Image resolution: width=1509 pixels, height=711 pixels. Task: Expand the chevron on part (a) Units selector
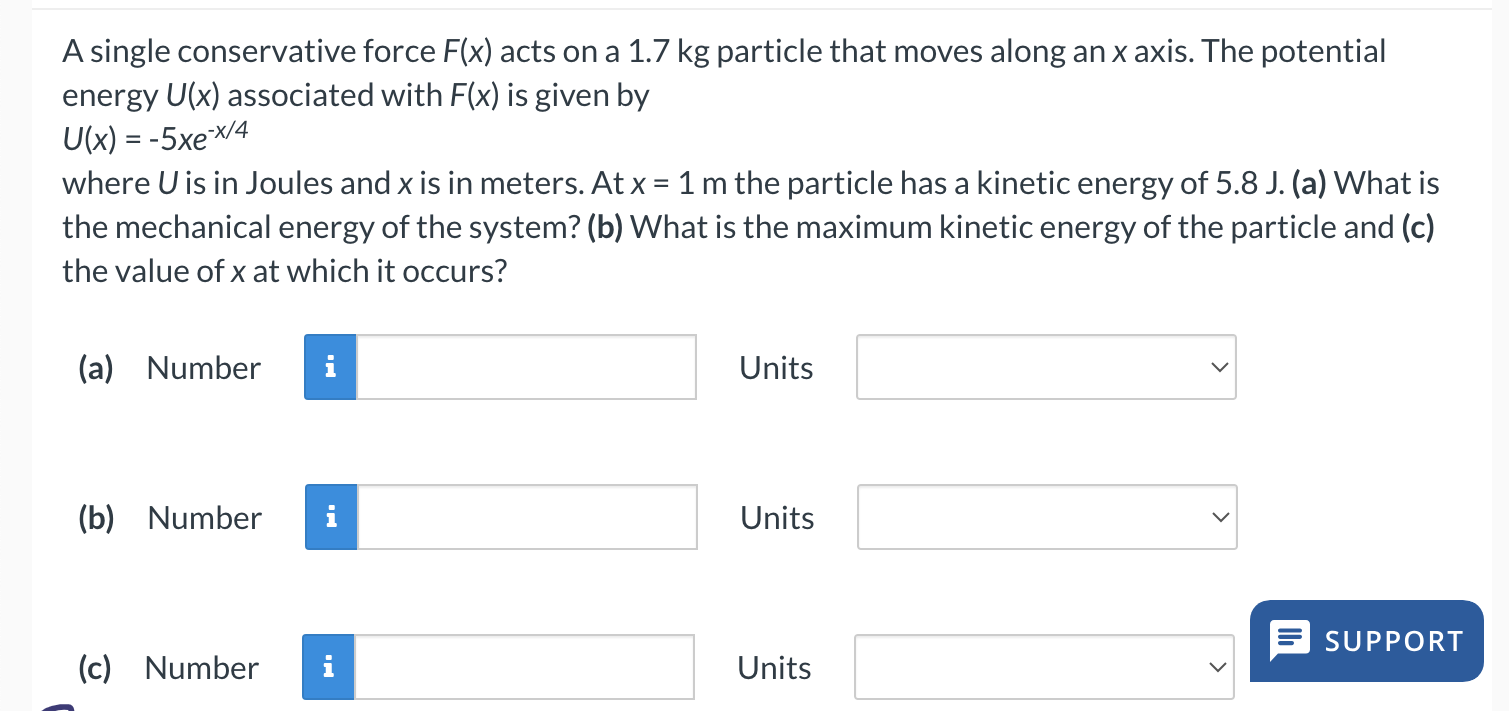click(1218, 367)
